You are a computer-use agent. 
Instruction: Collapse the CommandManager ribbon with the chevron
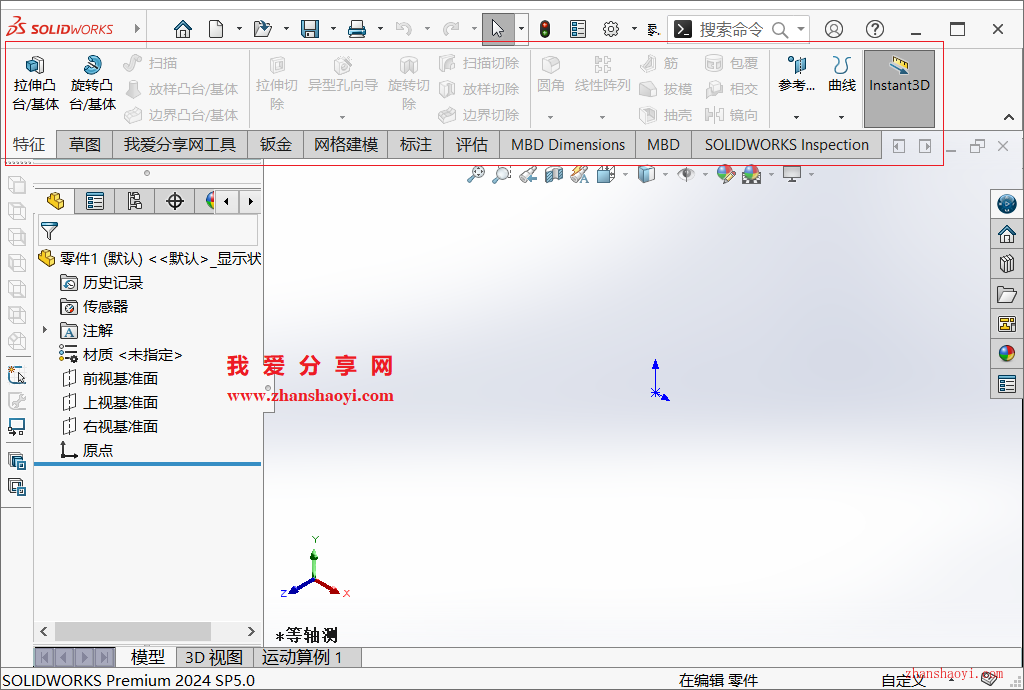click(1009, 117)
